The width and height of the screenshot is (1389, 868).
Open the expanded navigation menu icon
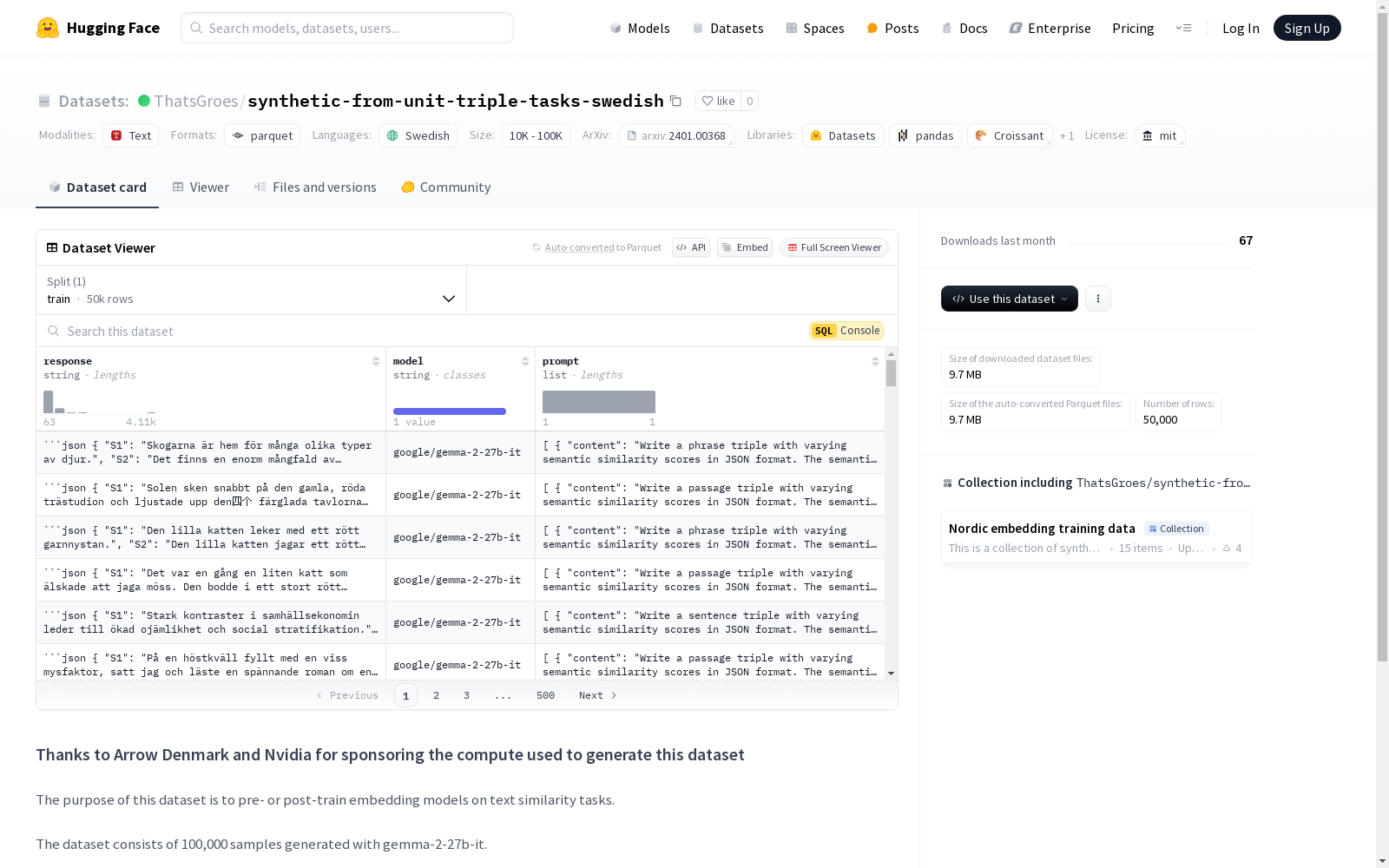click(x=1183, y=28)
